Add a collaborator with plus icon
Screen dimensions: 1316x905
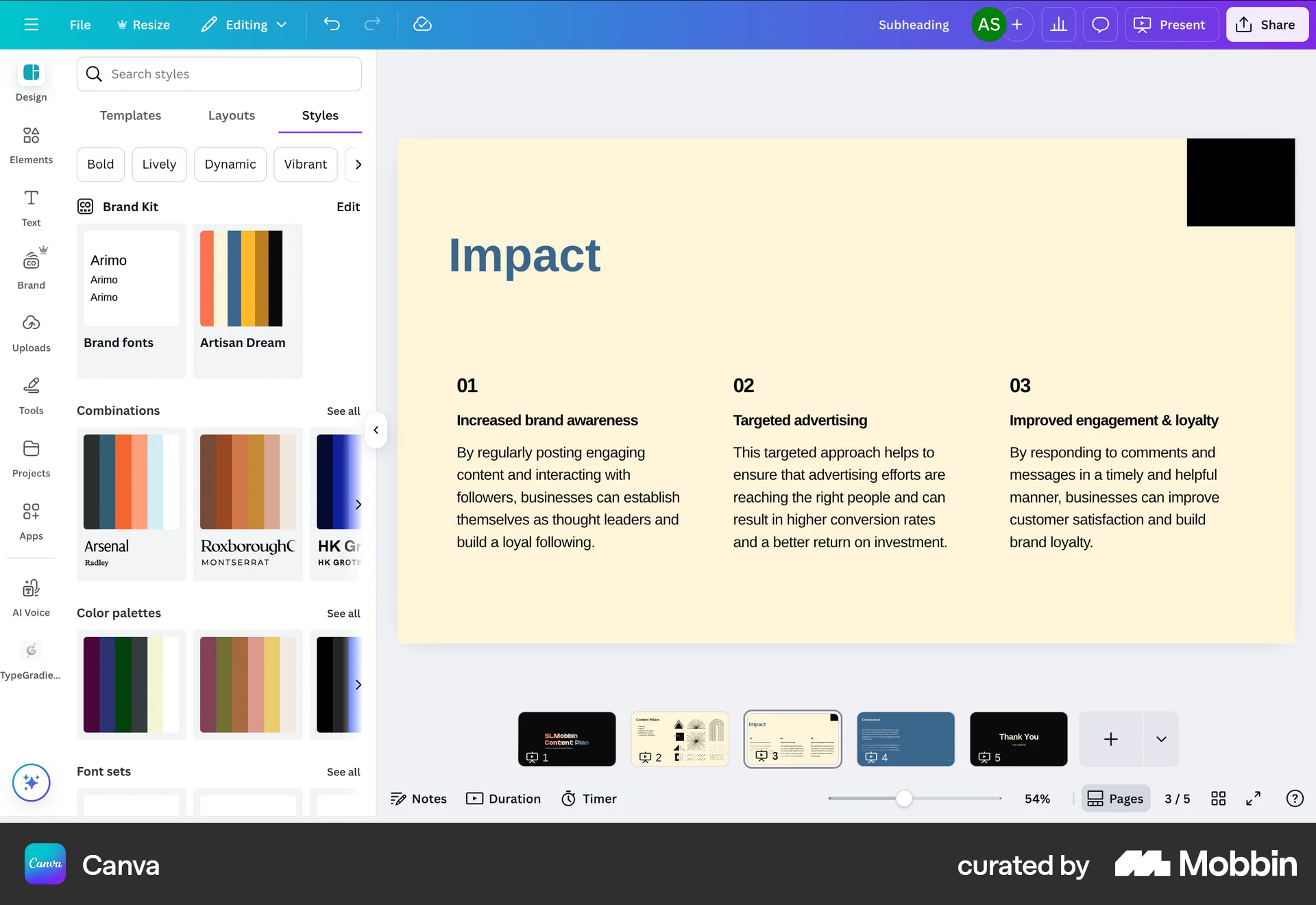[x=1018, y=25]
